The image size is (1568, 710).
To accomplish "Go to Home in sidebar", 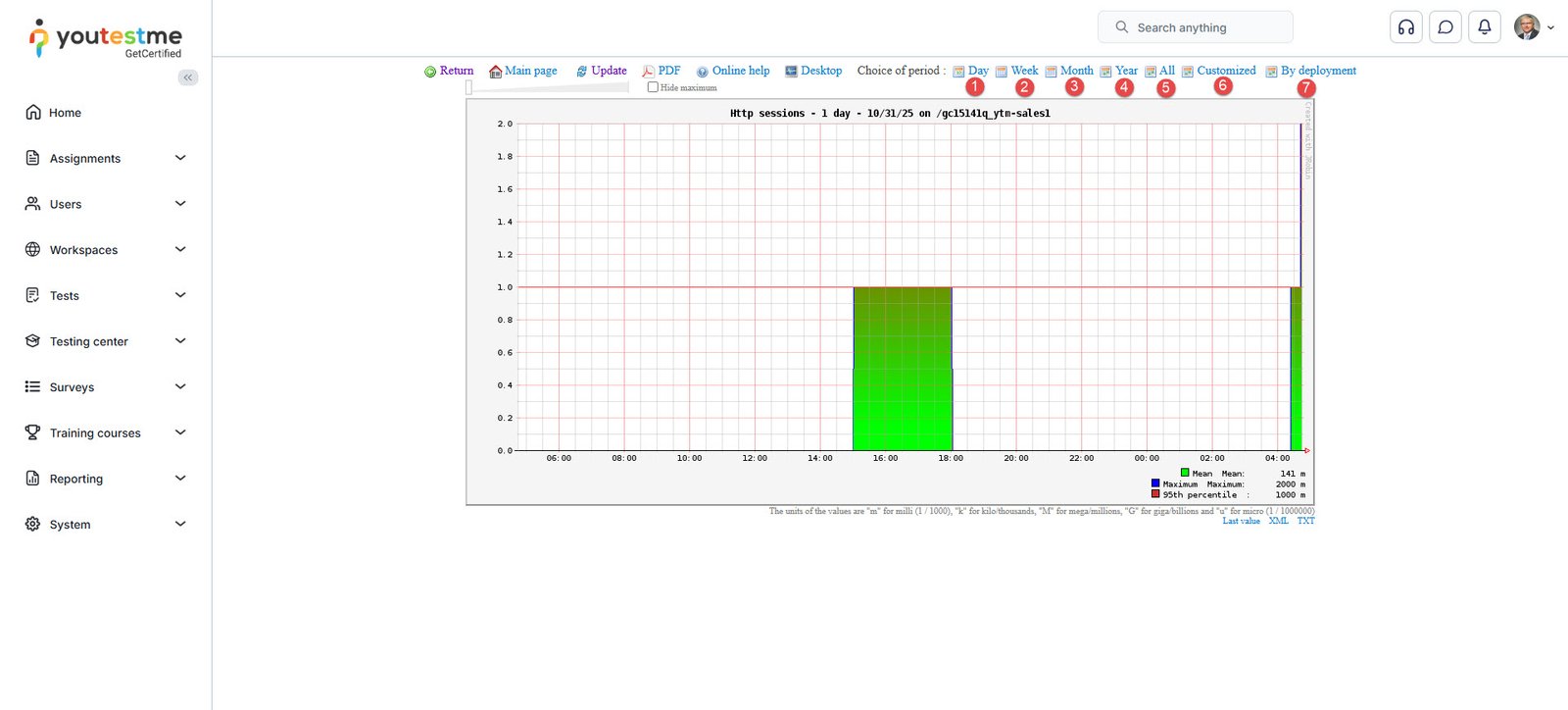I will coord(65,113).
